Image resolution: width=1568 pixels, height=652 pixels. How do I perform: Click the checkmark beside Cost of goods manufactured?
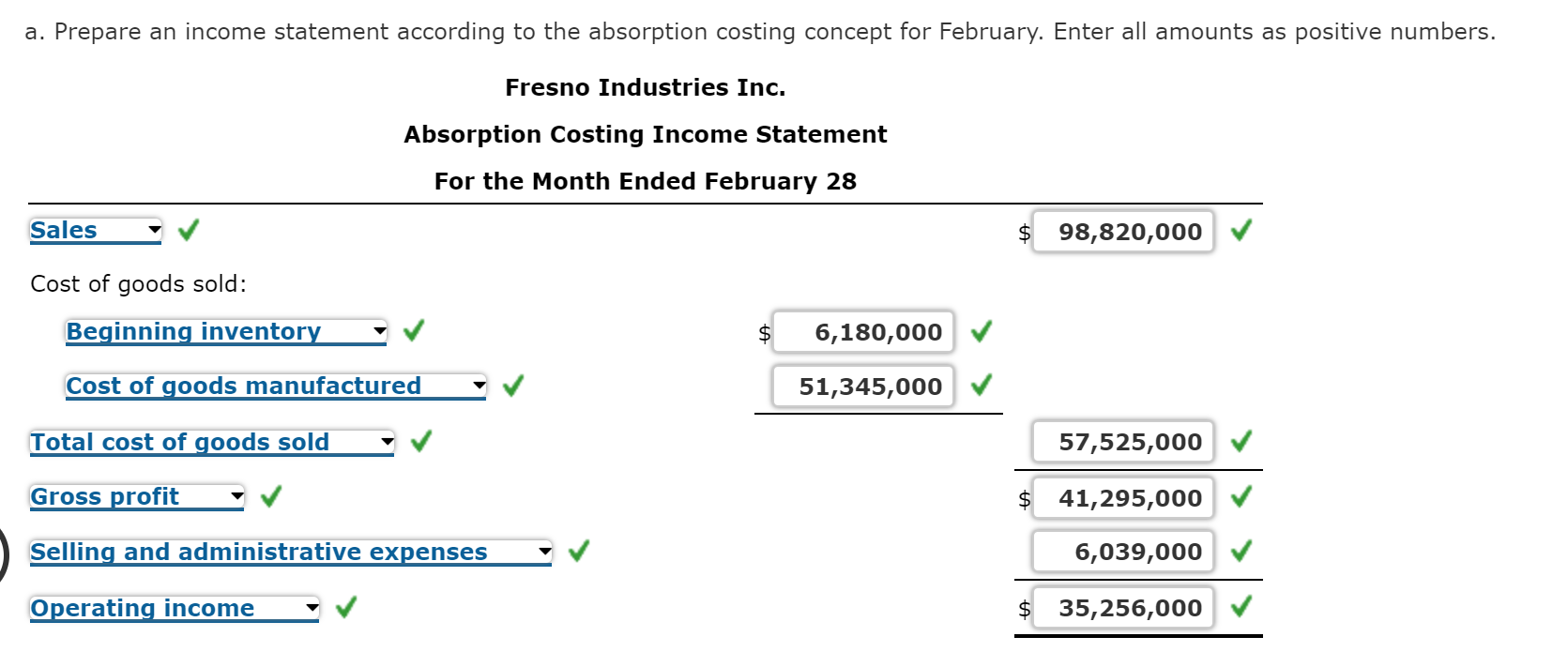[x=513, y=385]
